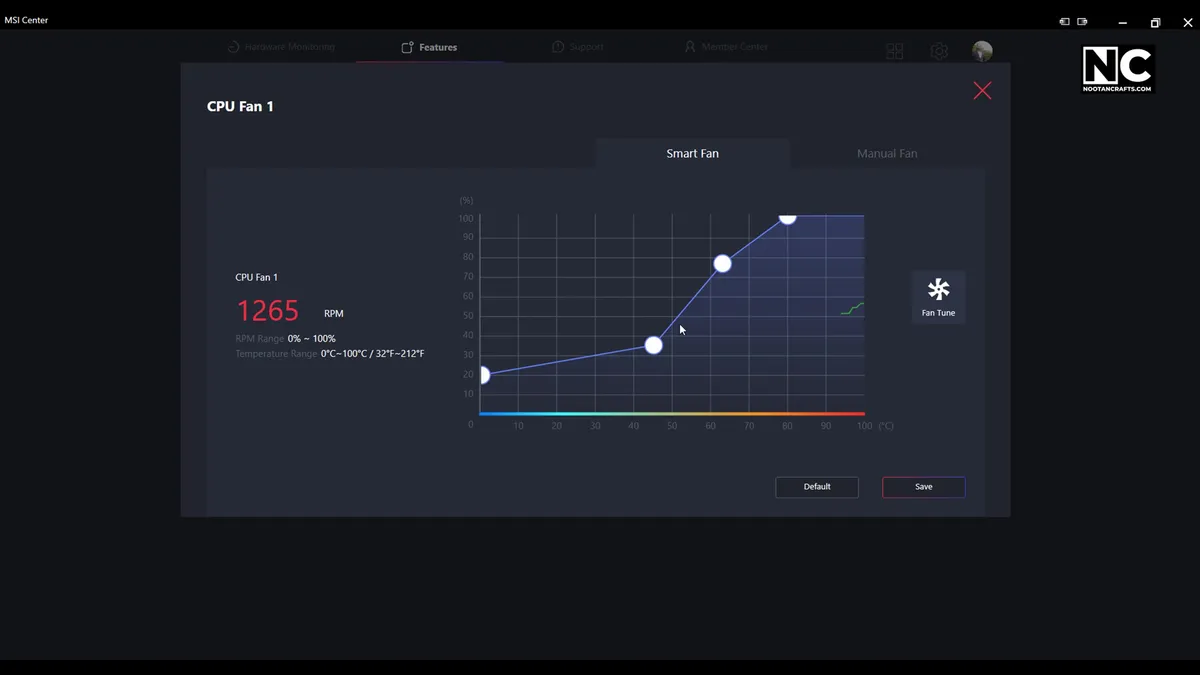This screenshot has width=1200, height=675.
Task: Click the user avatar picture
Action: (982, 51)
